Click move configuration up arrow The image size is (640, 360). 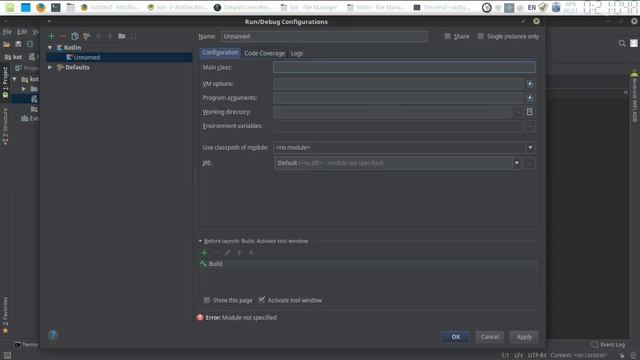pos(98,36)
